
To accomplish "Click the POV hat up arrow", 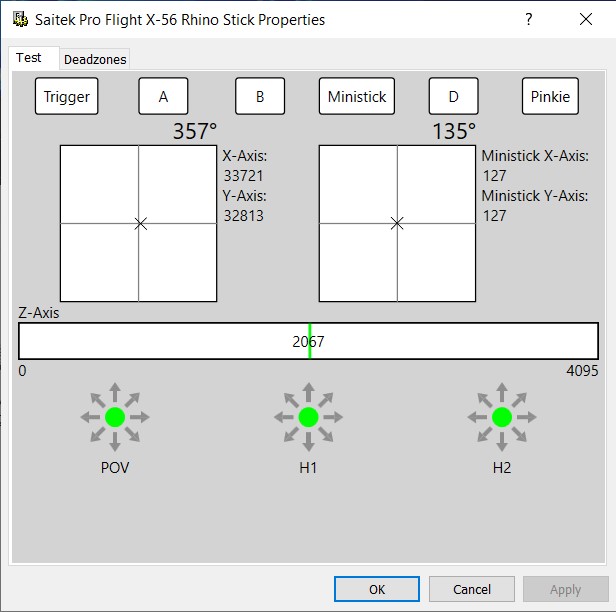I will click(115, 392).
